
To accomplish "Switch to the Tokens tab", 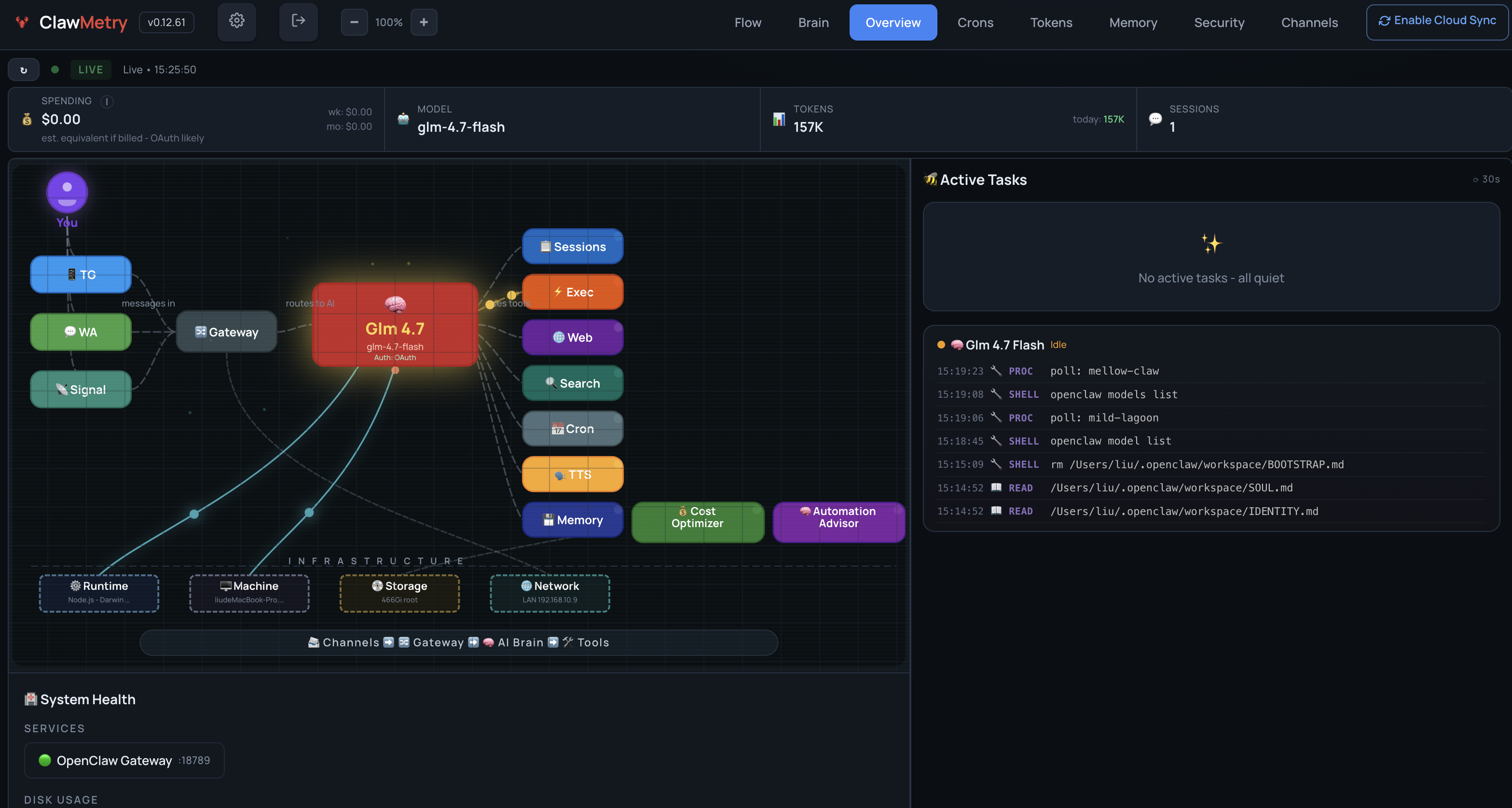I will [1051, 23].
